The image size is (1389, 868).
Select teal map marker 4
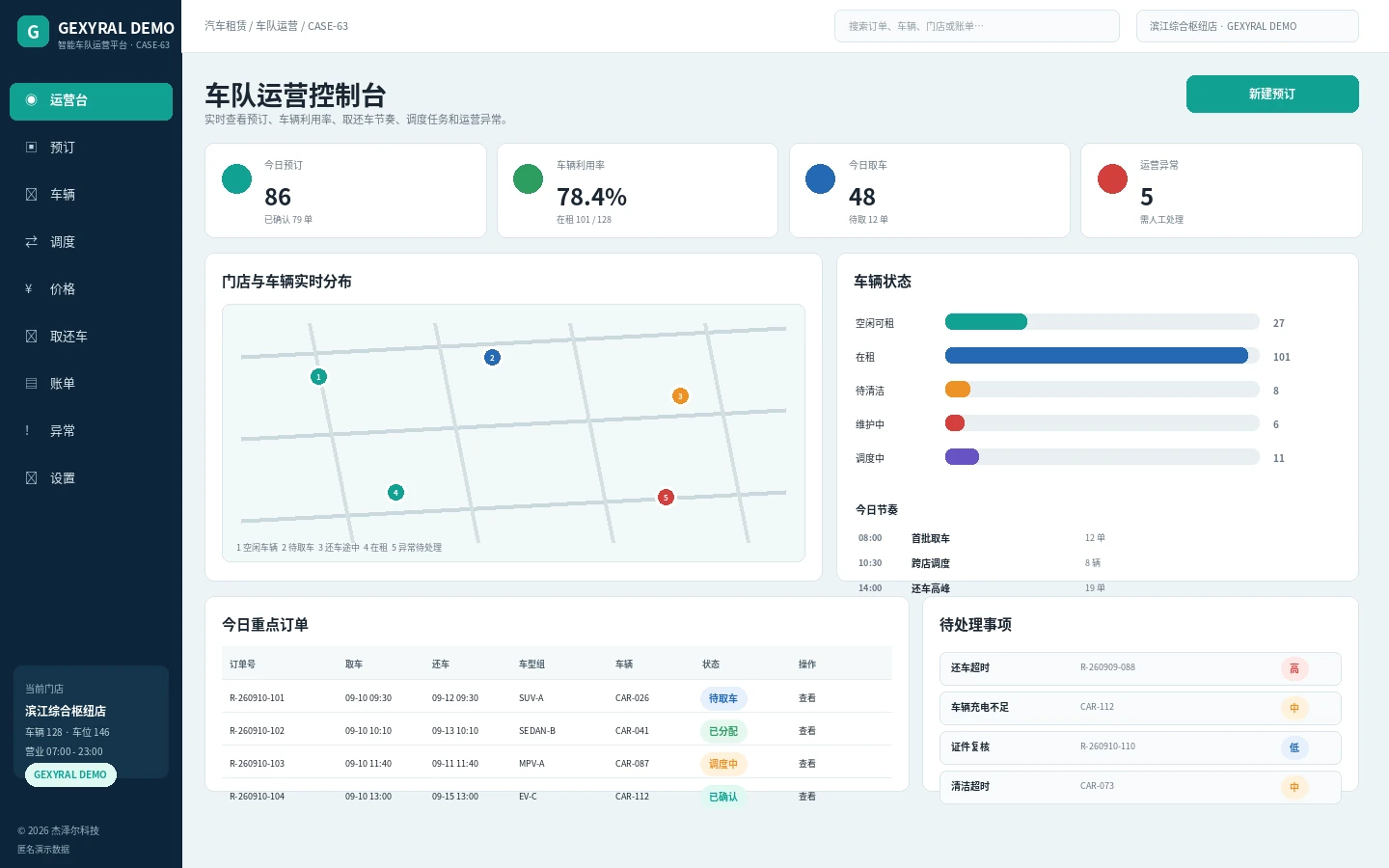coord(395,493)
